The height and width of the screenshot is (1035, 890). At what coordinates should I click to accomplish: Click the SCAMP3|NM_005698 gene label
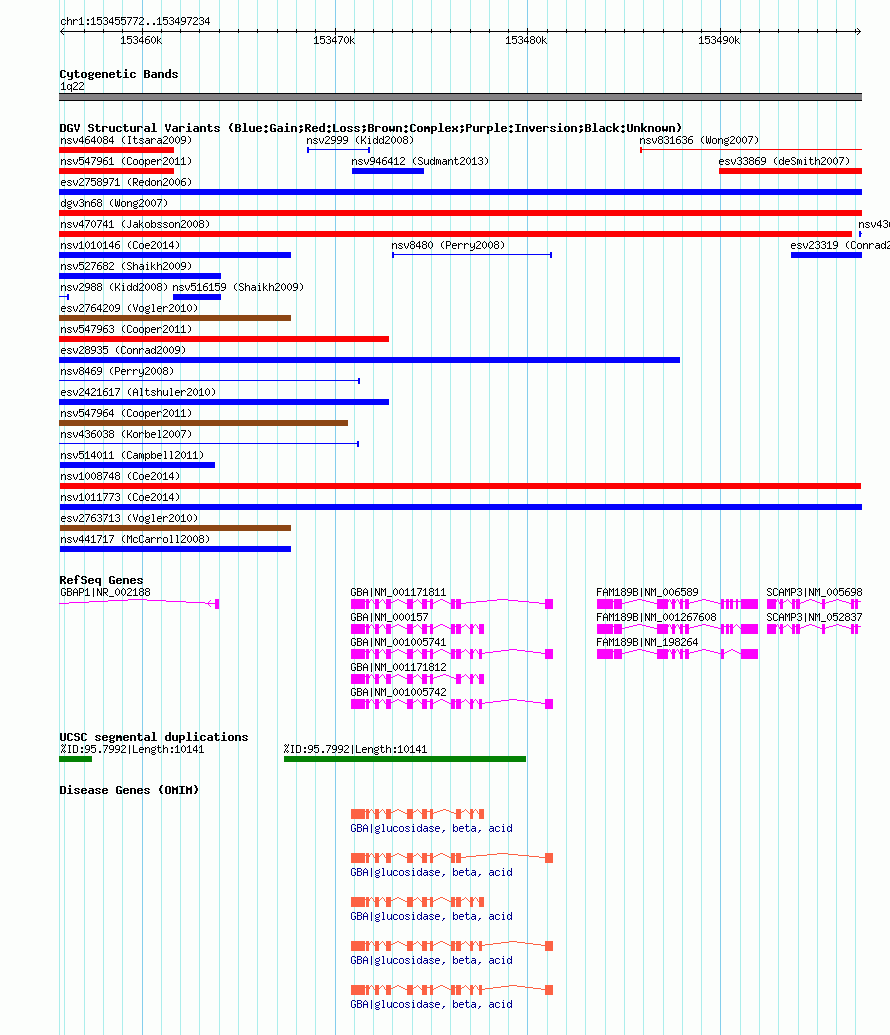point(814,592)
